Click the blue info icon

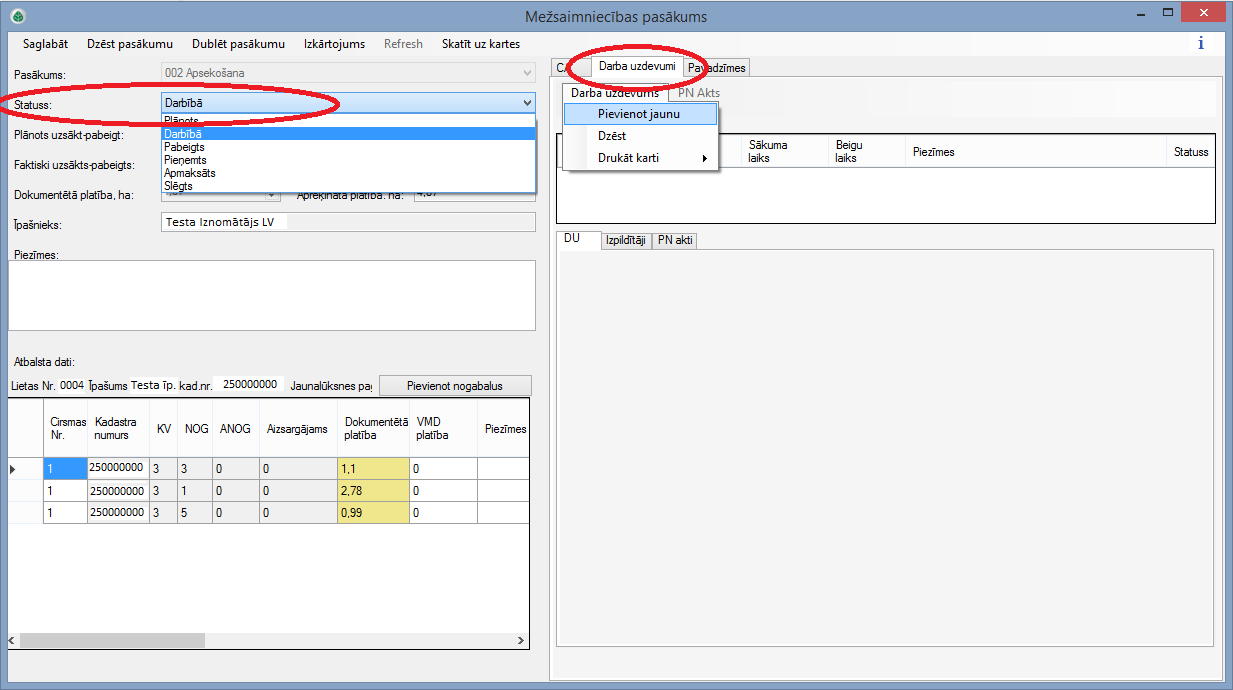click(x=1200, y=44)
